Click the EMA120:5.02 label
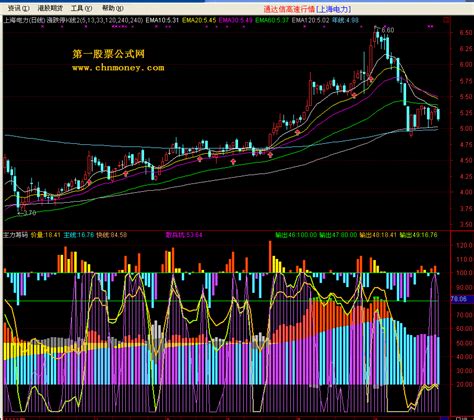 pos(310,20)
